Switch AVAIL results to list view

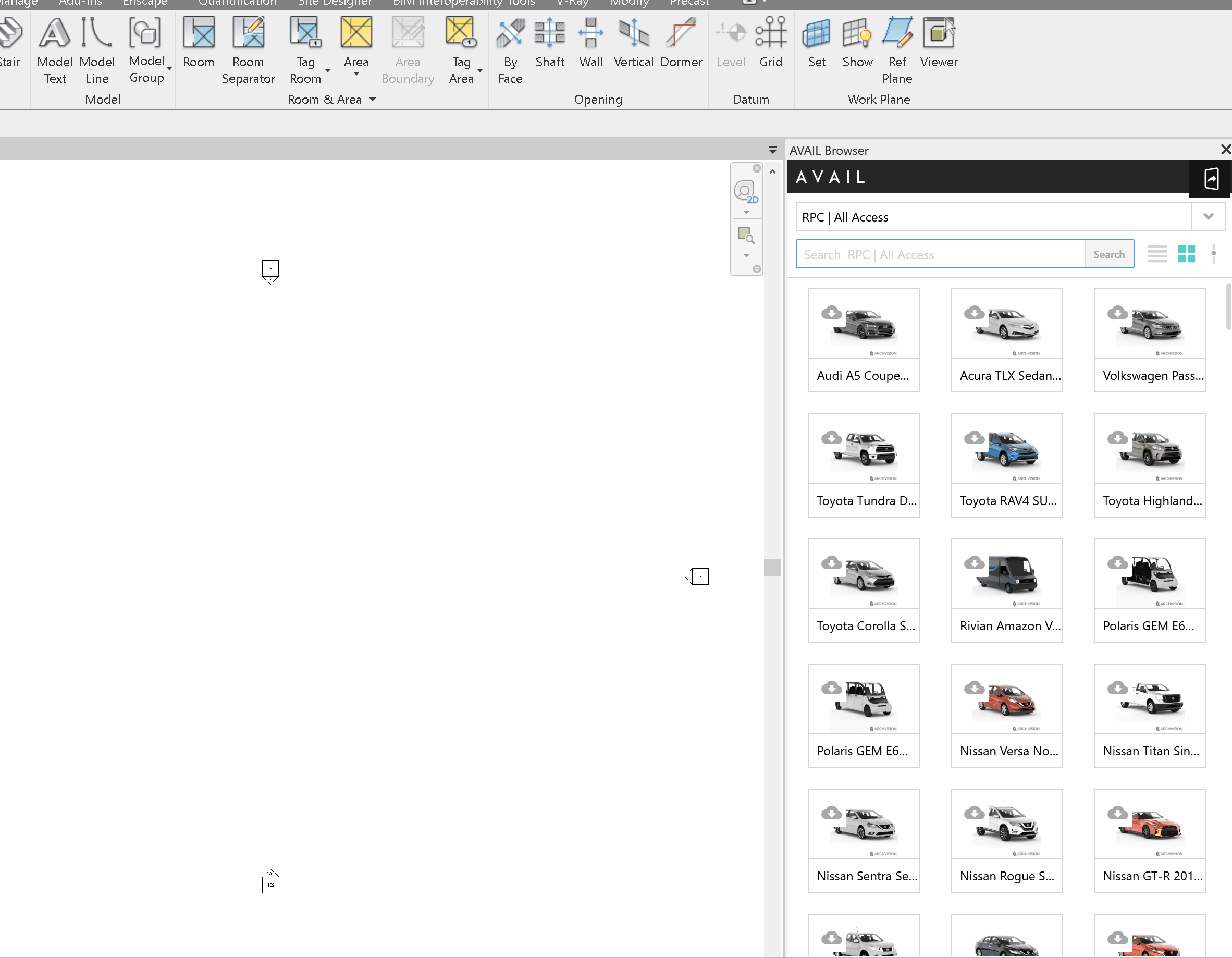click(x=1157, y=254)
